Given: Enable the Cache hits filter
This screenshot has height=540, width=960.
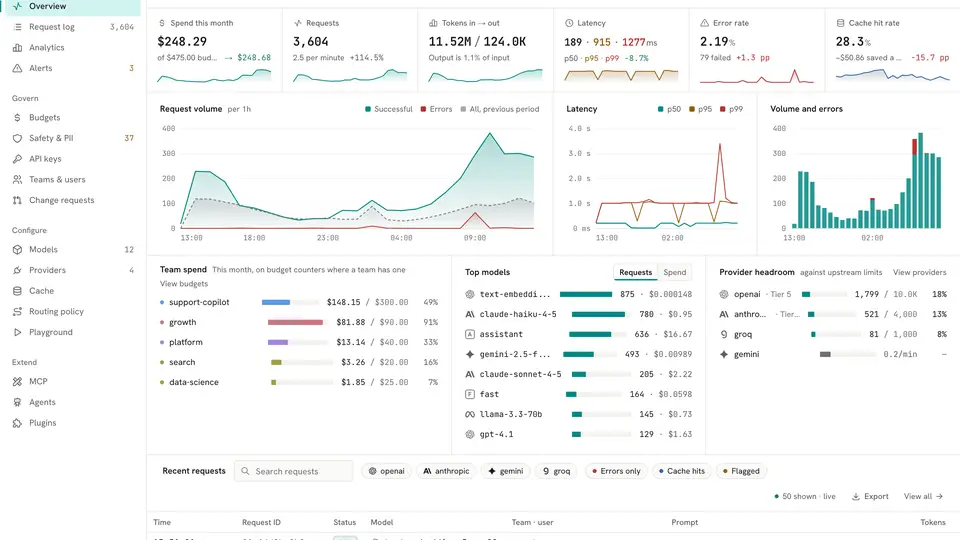Looking at the screenshot, I should (x=681, y=471).
